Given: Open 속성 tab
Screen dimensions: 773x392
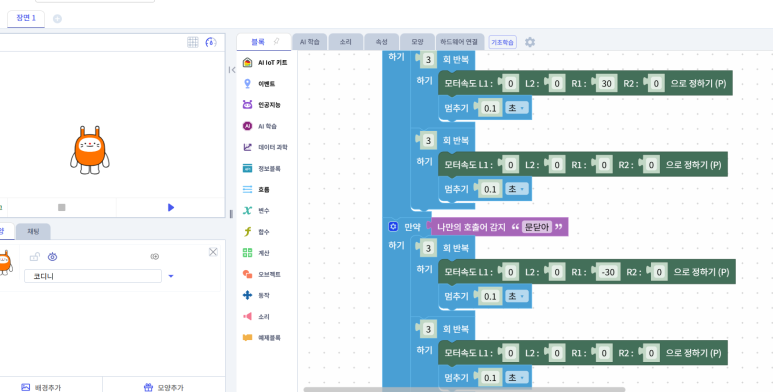Looking at the screenshot, I should [382, 42].
